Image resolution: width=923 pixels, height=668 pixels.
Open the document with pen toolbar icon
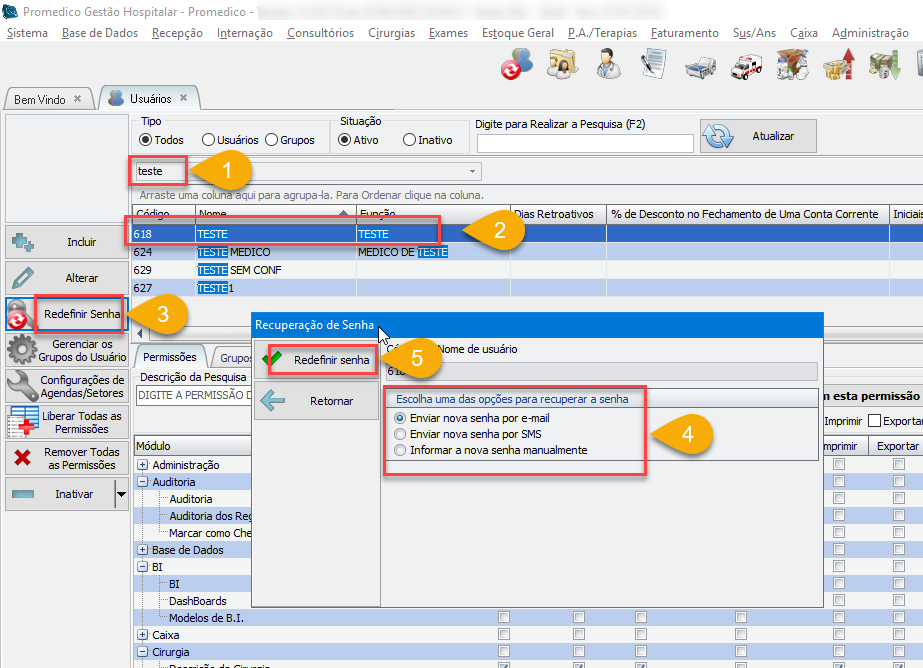tap(654, 68)
